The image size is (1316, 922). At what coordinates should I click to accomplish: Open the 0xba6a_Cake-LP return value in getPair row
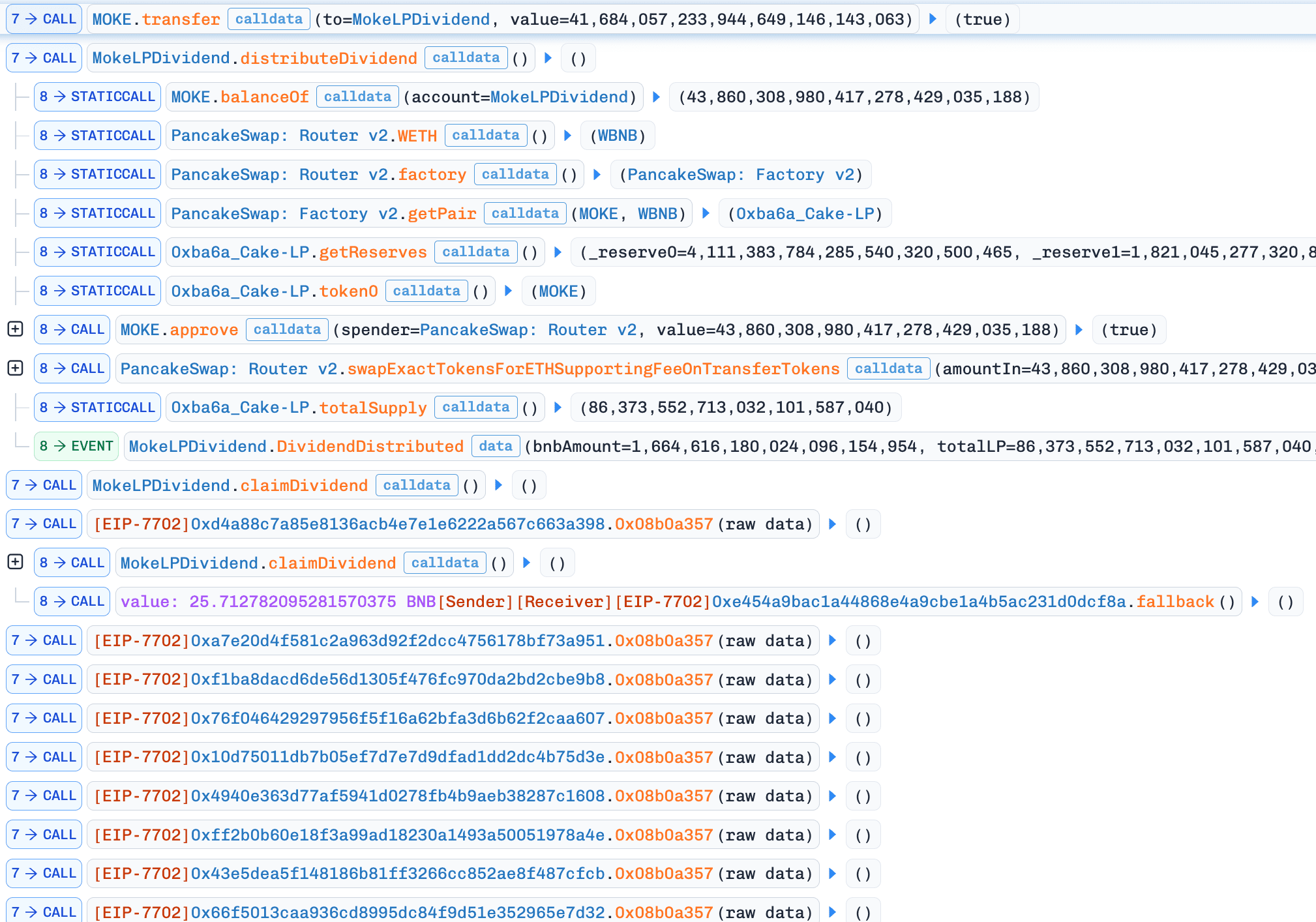tap(805, 213)
